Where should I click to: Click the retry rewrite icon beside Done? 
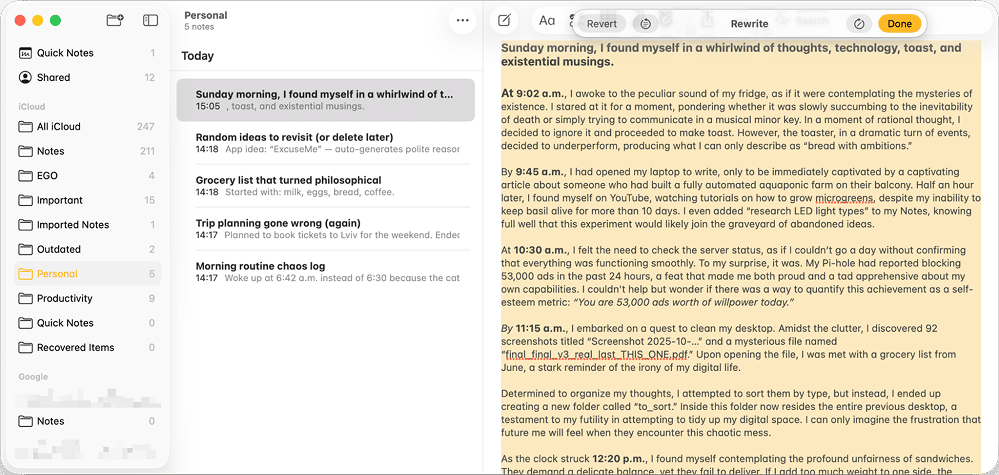[859, 23]
